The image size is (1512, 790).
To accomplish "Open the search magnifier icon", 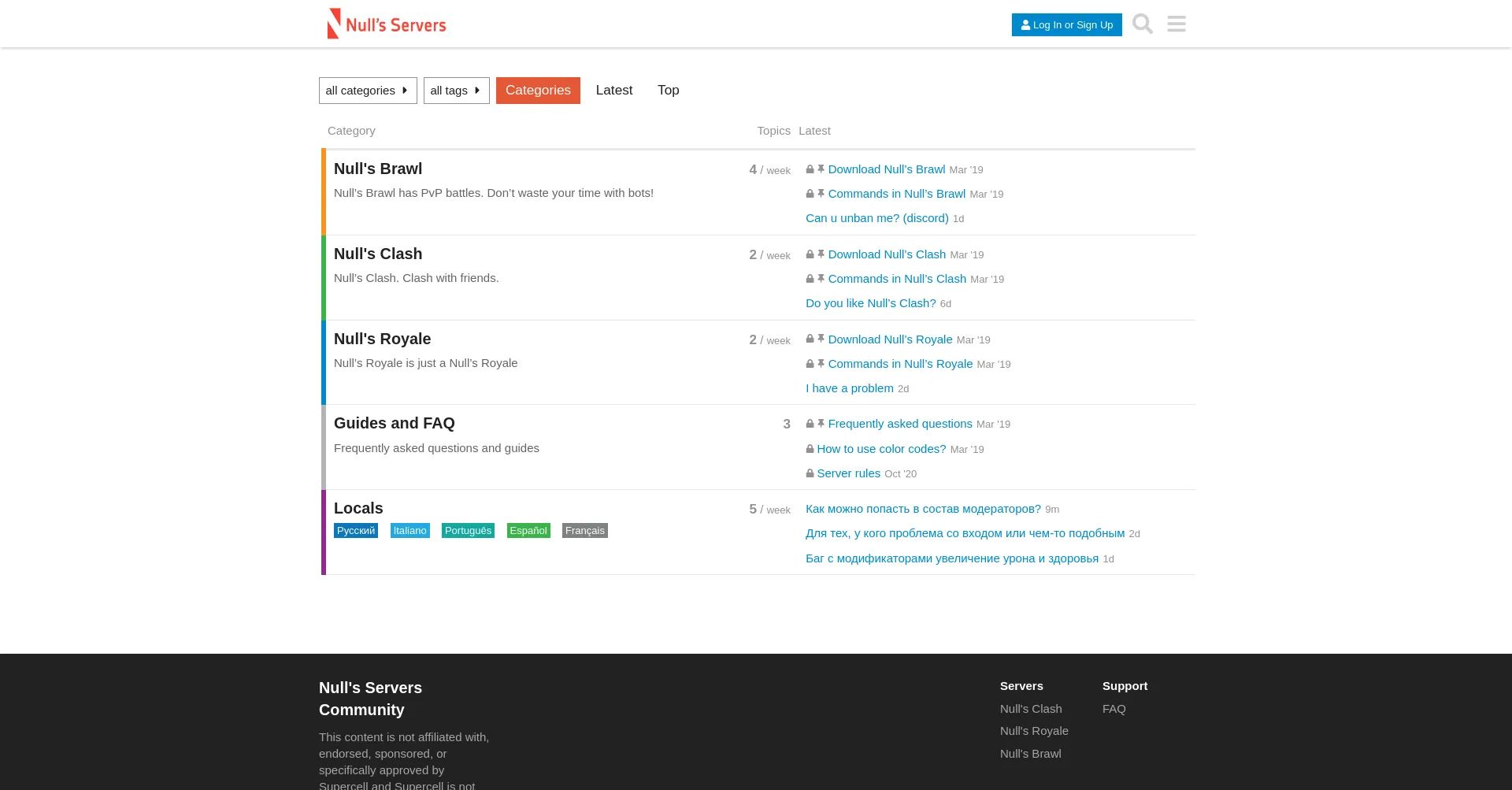I will [x=1142, y=24].
